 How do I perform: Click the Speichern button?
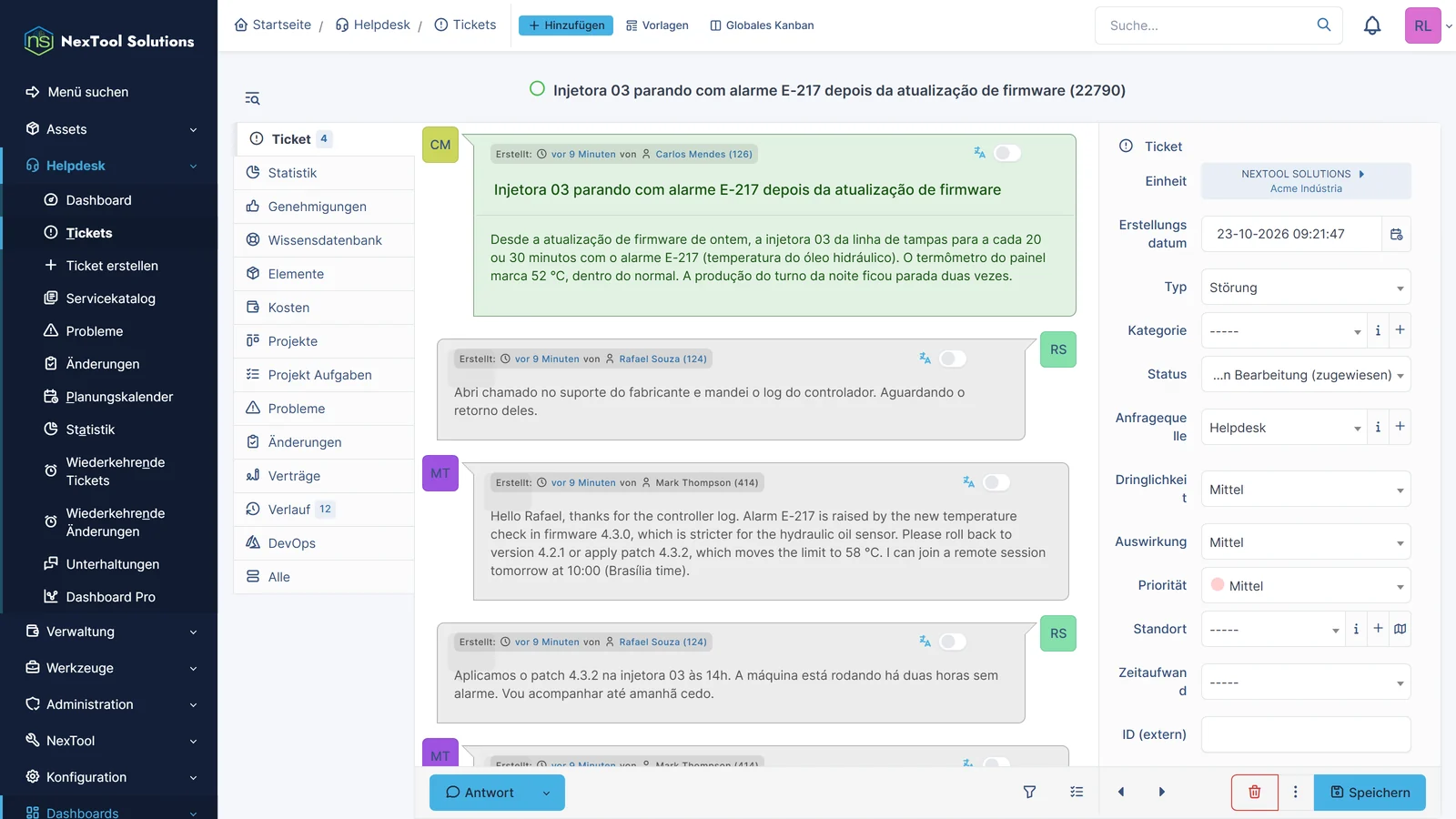tap(1370, 793)
